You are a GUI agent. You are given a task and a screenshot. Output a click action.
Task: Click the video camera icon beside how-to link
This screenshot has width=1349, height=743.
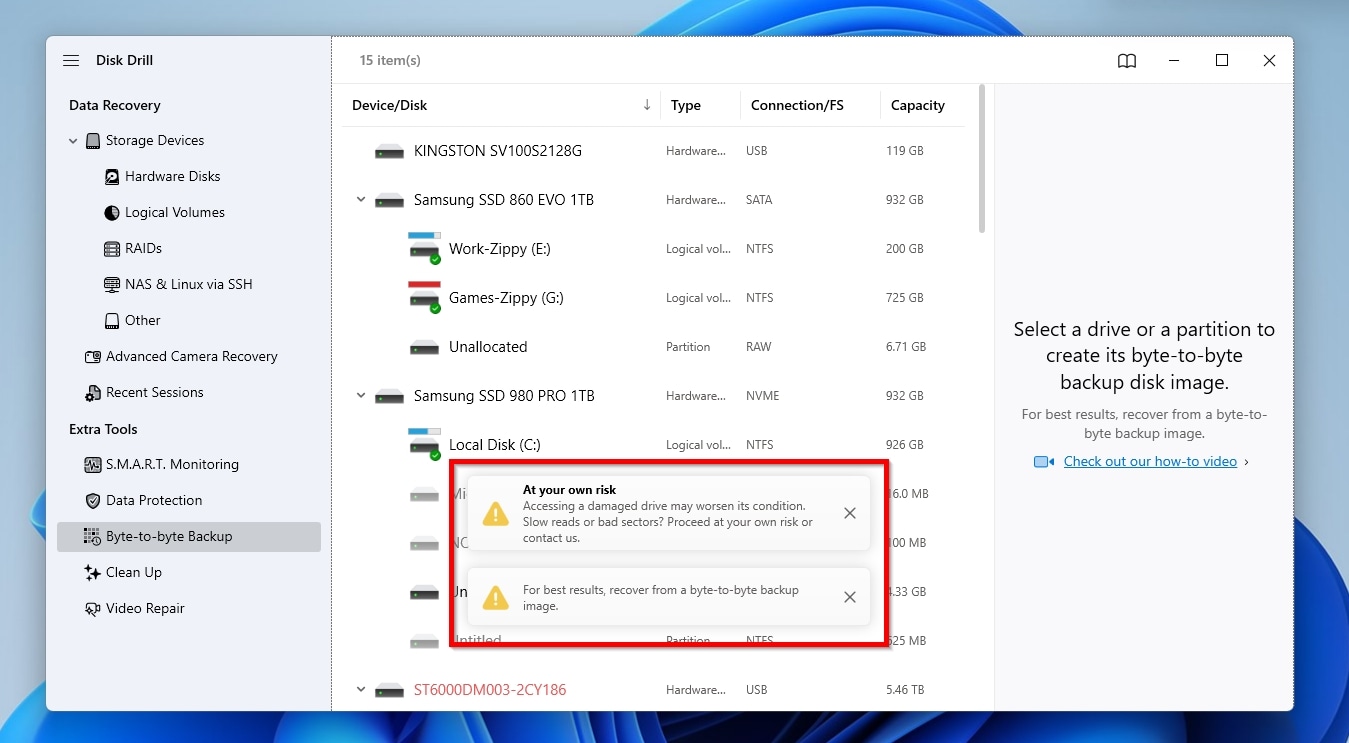pos(1044,462)
